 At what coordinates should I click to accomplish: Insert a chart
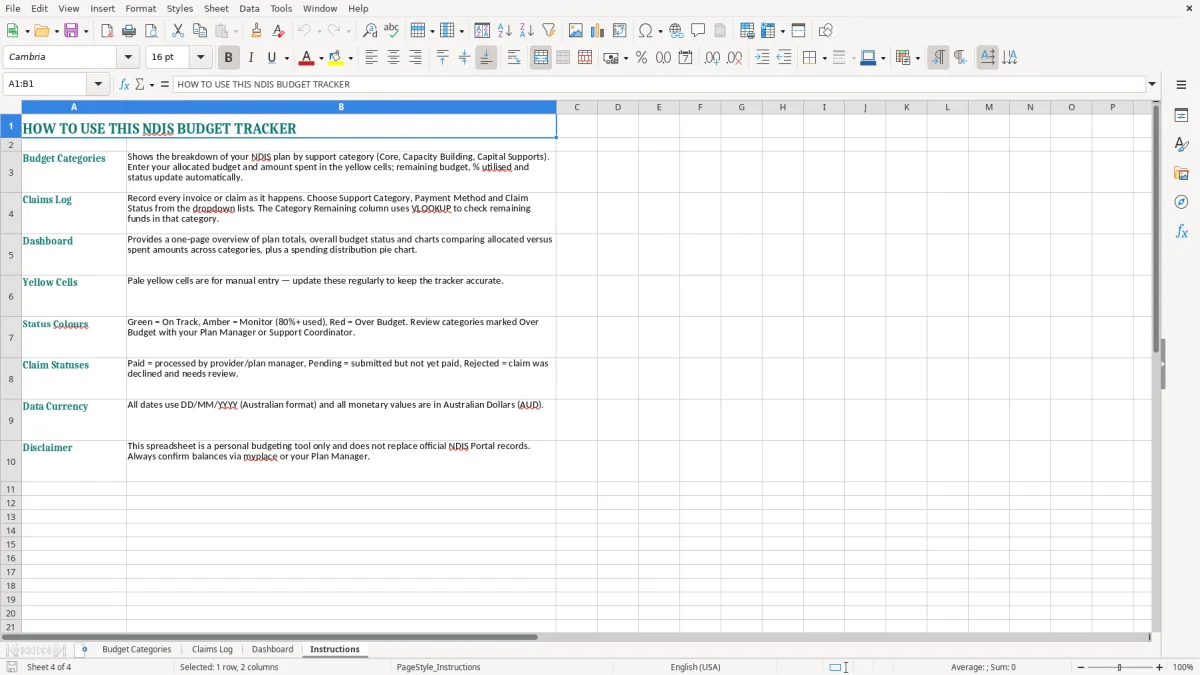pyautogui.click(x=598, y=31)
